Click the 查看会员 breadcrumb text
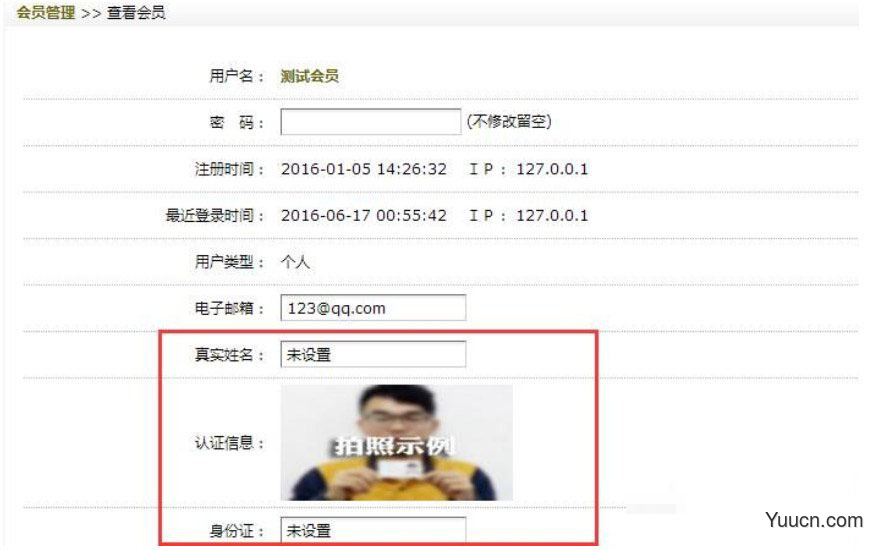The width and height of the screenshot is (876, 550). coord(136,12)
